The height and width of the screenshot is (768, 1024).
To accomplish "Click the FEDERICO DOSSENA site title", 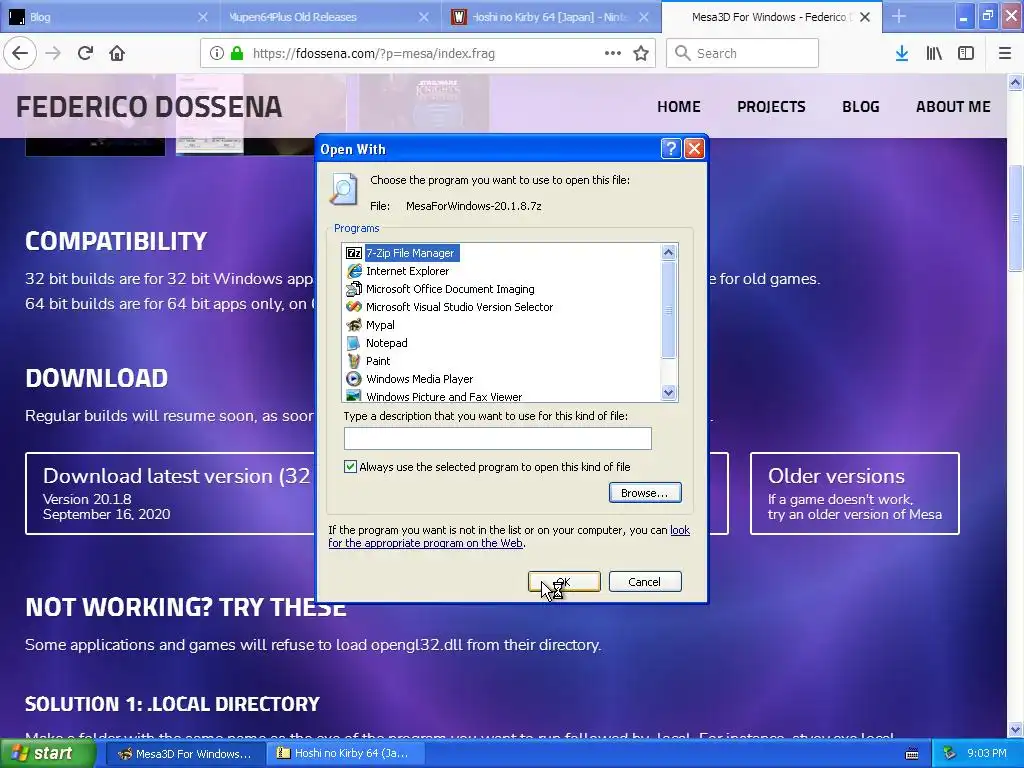I will click(x=149, y=106).
